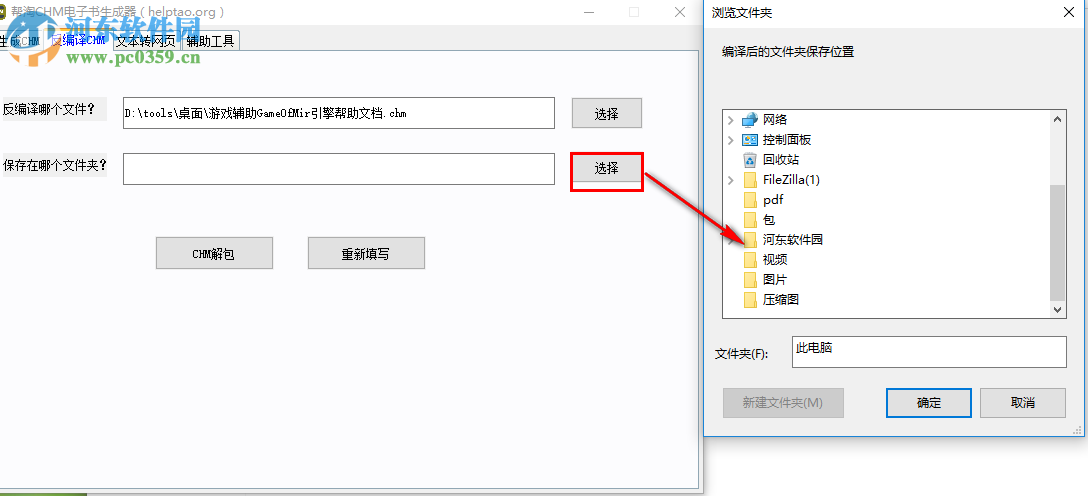
Task: Click the tree scrollbar up arrow
Action: coord(1057,119)
